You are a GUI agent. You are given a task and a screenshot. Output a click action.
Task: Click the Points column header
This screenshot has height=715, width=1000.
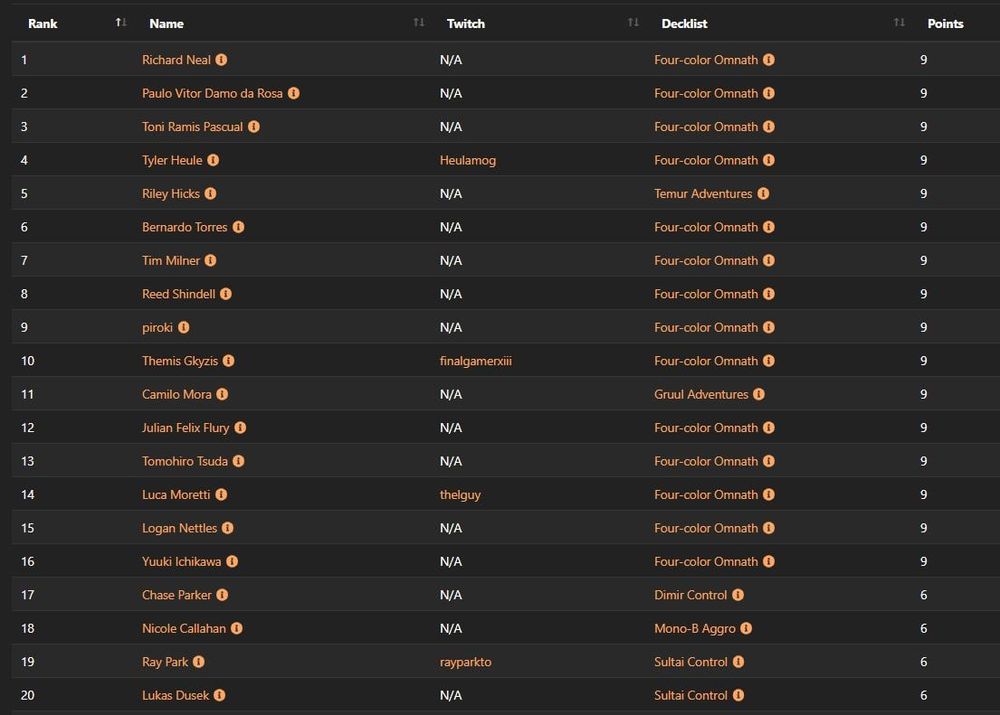[x=945, y=23]
